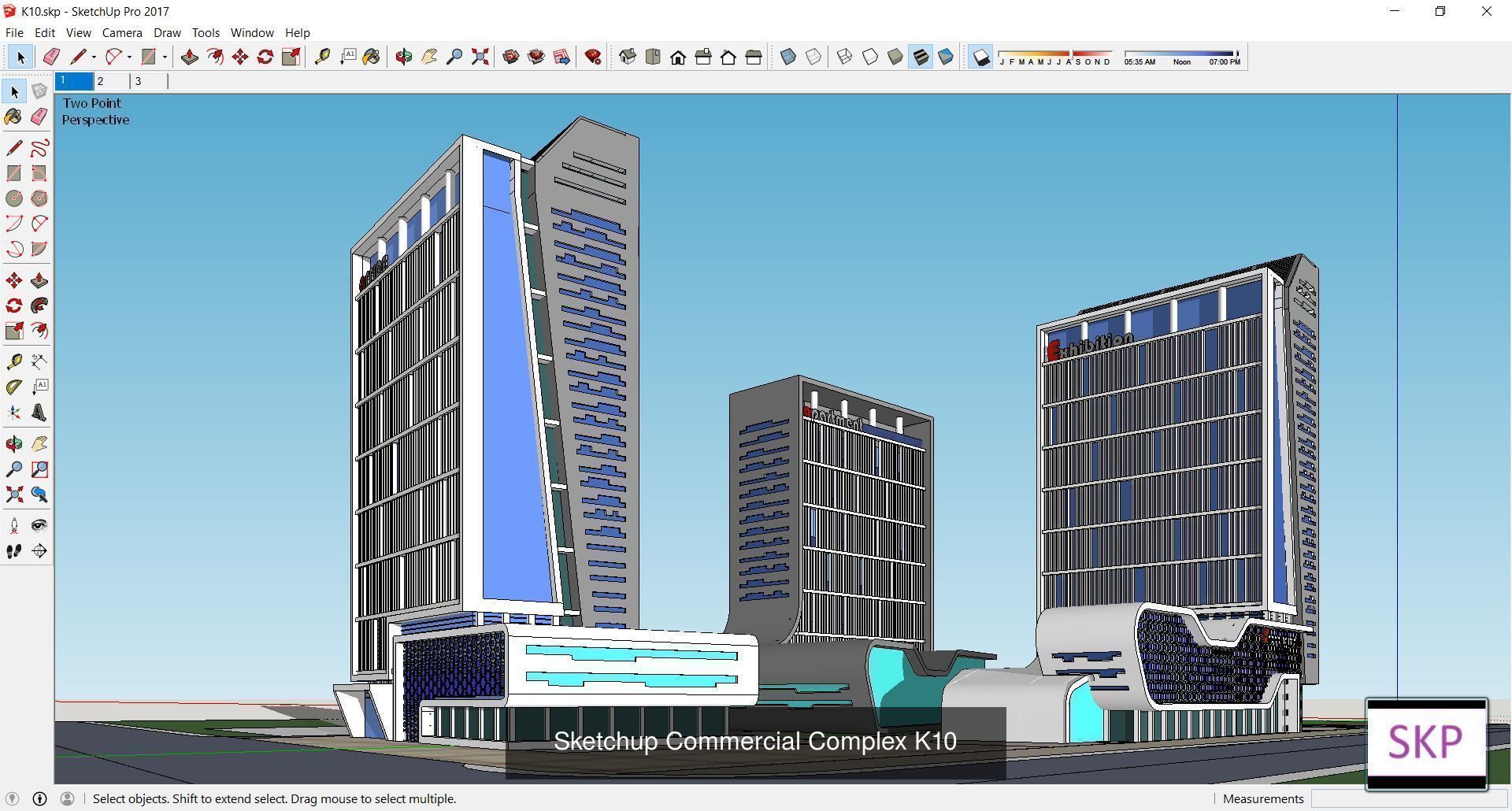Toggle Back Edges style

(x=813, y=57)
